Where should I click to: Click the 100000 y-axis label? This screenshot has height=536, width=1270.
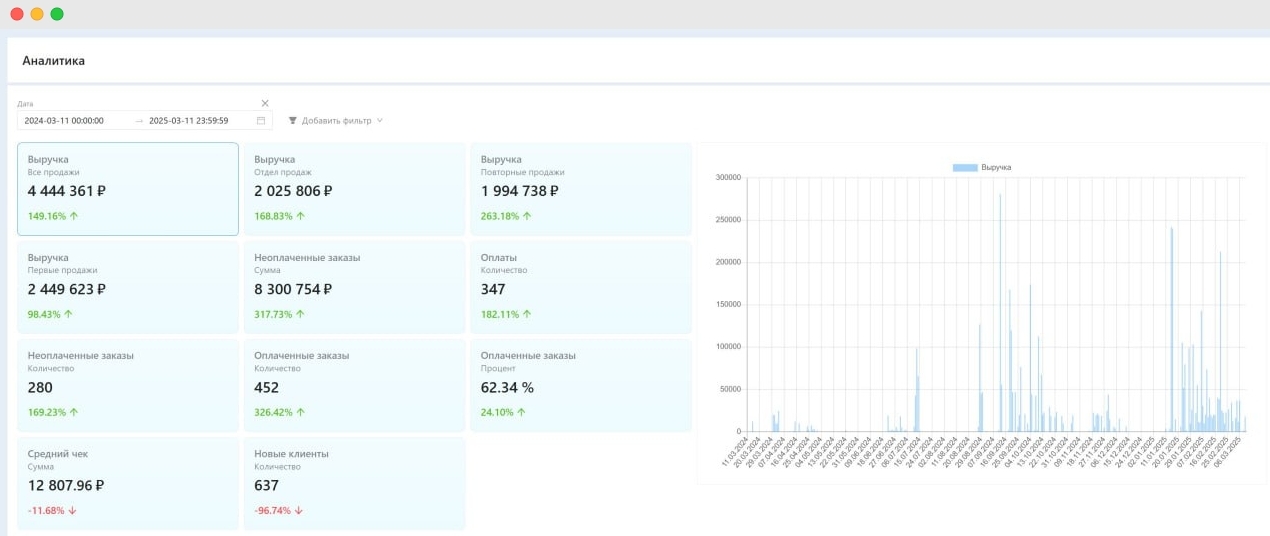tap(728, 347)
